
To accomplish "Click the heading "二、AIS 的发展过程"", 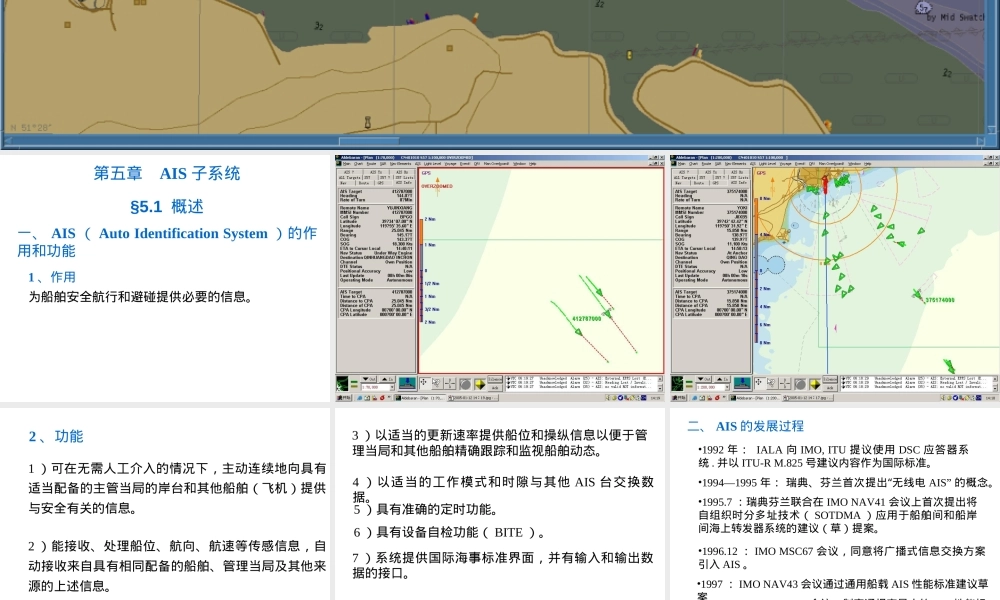I will click(746, 426).
